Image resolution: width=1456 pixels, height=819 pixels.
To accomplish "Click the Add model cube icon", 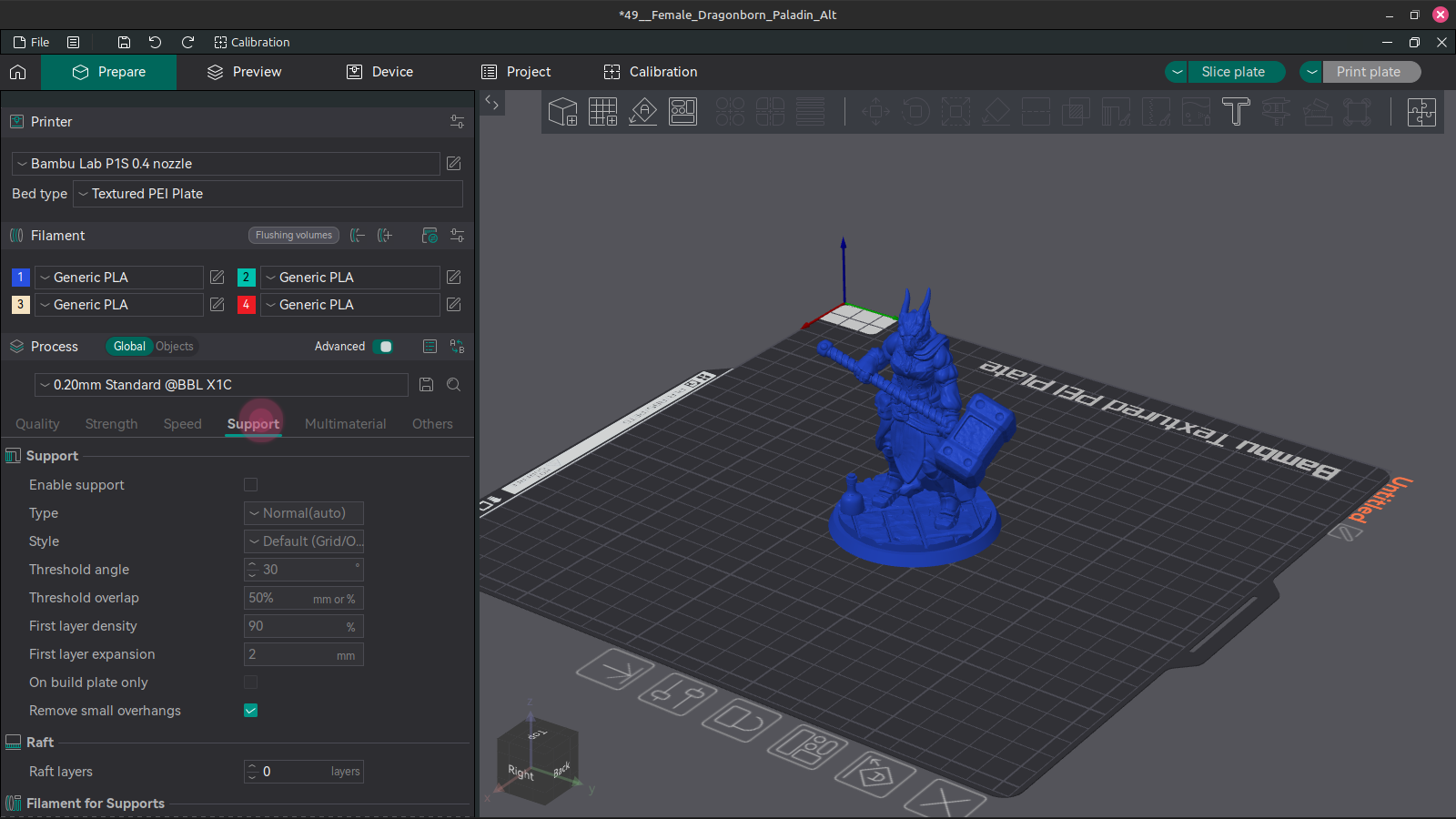I will tap(562, 112).
